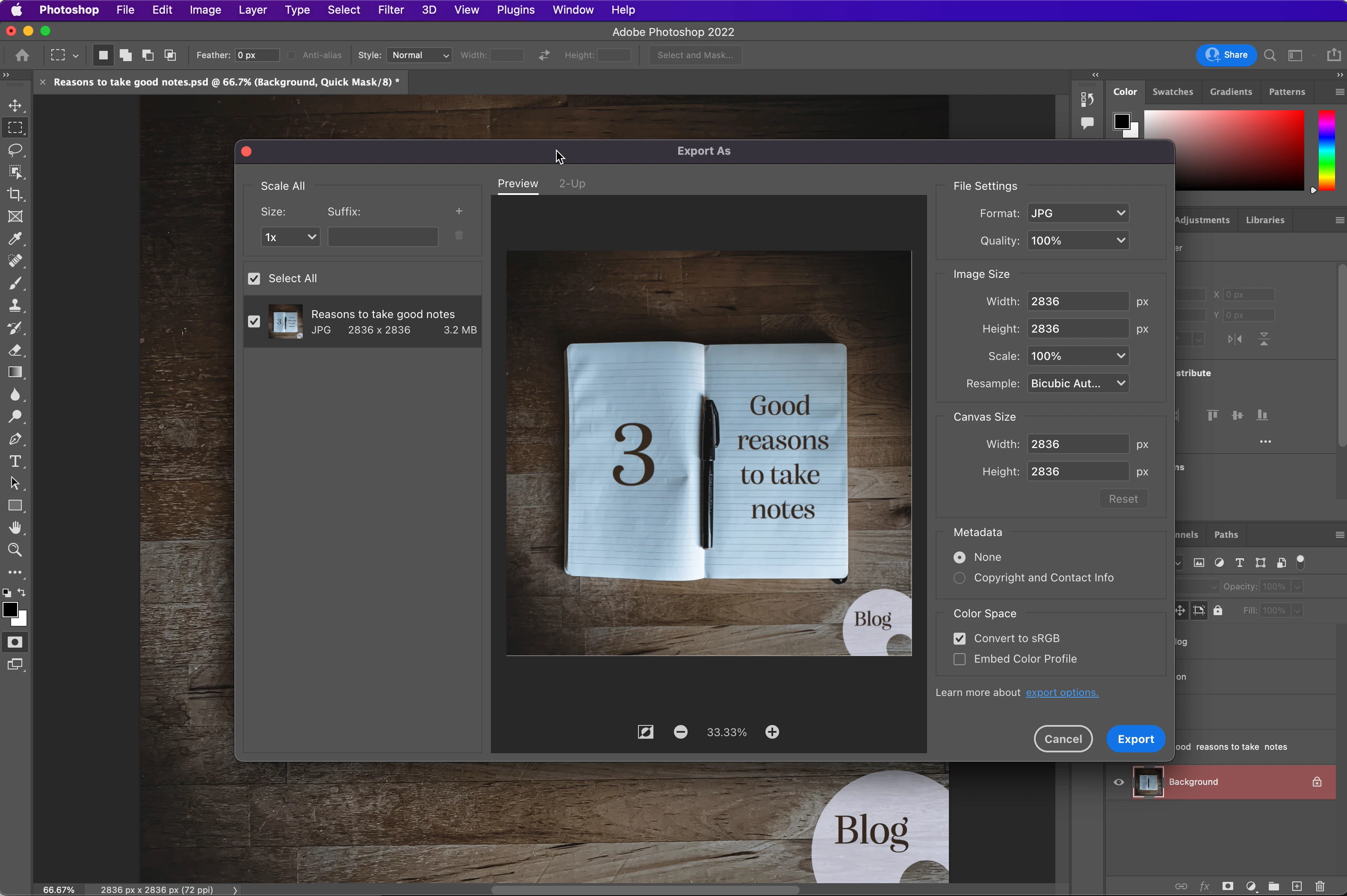This screenshot has width=1347, height=896.
Task: Switch to the 2-Up preview tab
Action: tap(571, 183)
